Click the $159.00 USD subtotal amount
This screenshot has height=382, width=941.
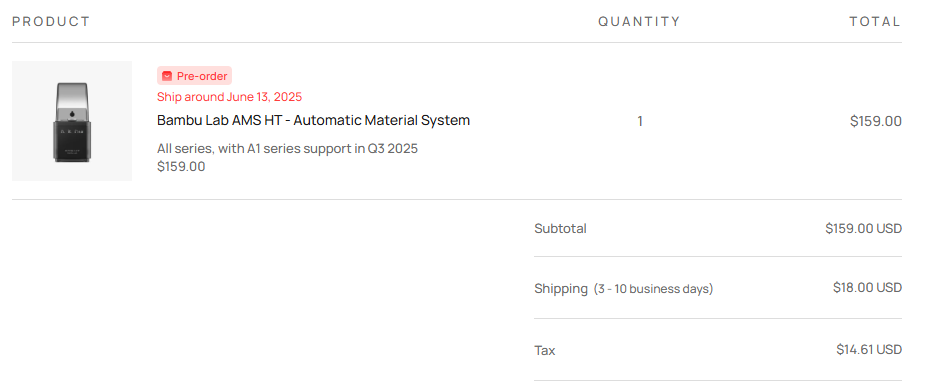[x=864, y=228]
